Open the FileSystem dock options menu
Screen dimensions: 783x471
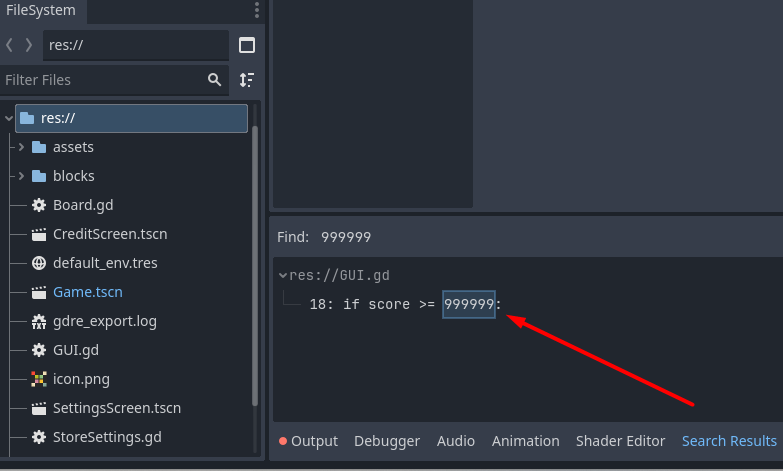click(x=257, y=11)
